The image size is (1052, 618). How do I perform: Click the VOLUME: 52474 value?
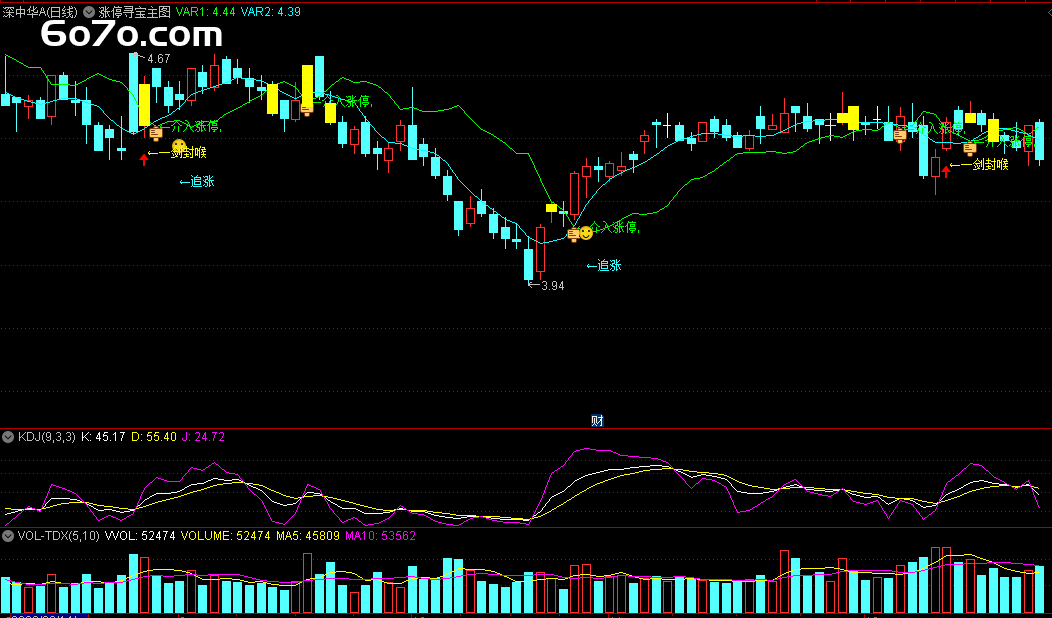tap(225, 536)
